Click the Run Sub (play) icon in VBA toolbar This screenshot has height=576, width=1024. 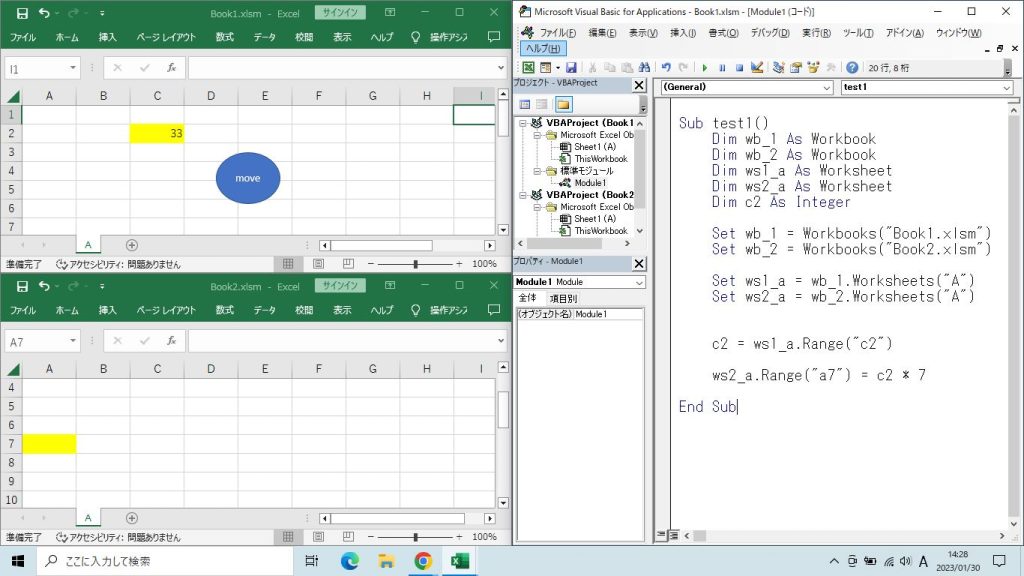pyautogui.click(x=705, y=68)
